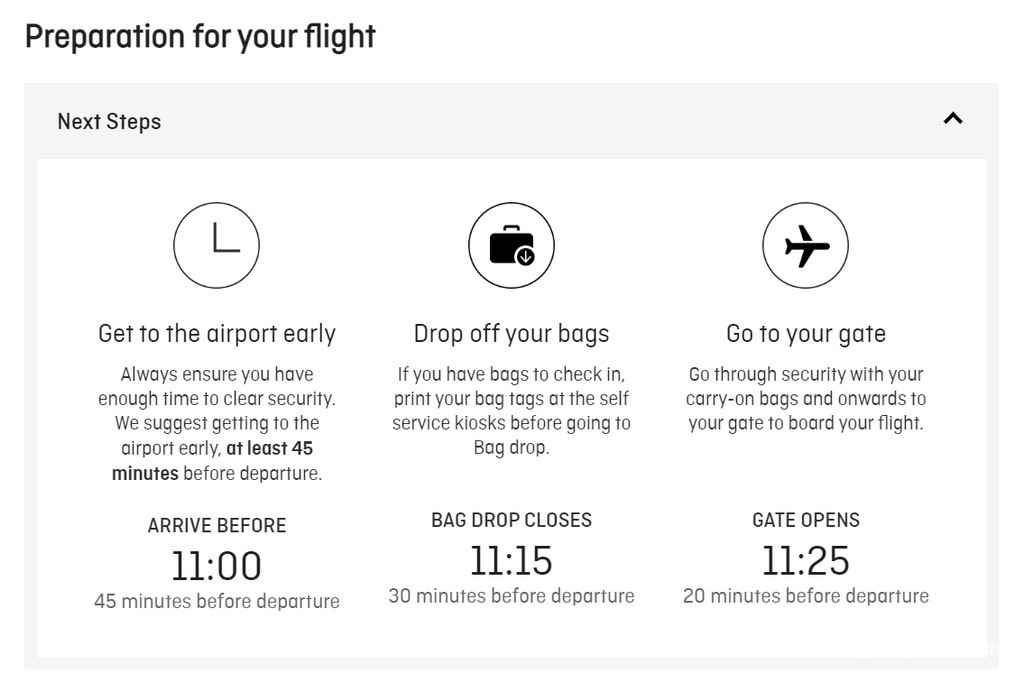Viewport: 1024px width, 683px height.
Task: Select the 'Get to the airport early' heading
Action: click(x=217, y=334)
